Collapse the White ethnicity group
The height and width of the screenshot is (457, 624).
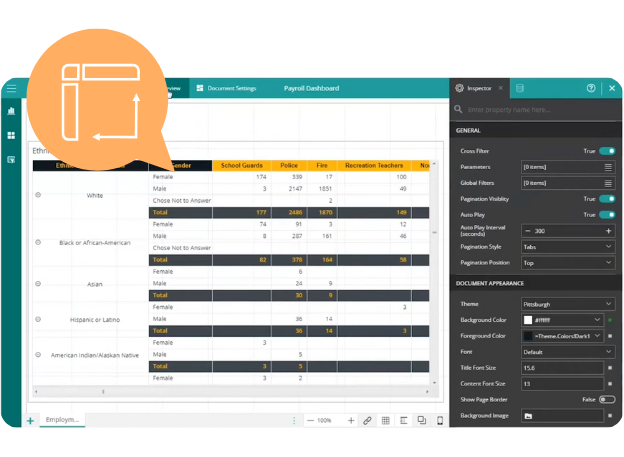point(38,195)
